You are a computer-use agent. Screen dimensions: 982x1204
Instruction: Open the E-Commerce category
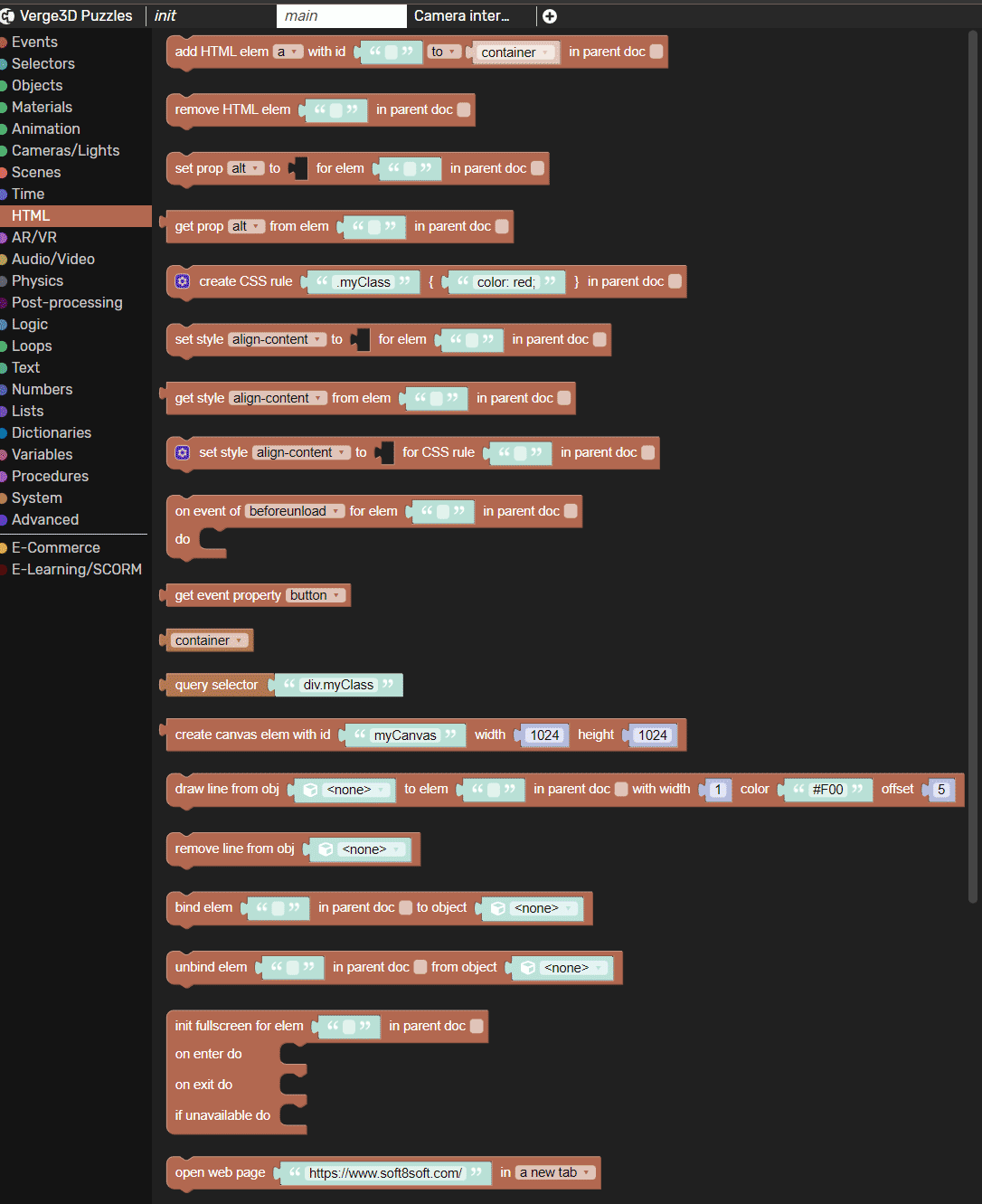(56, 547)
